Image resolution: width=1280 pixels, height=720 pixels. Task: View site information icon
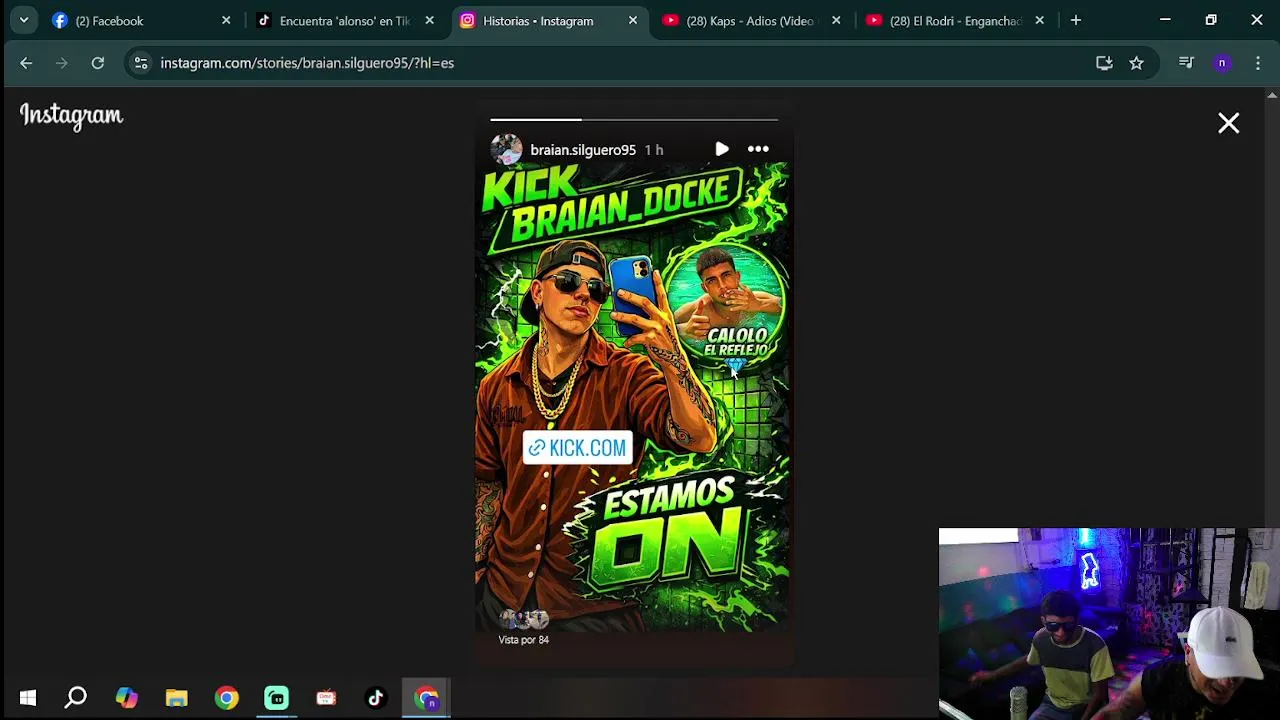[x=141, y=63]
